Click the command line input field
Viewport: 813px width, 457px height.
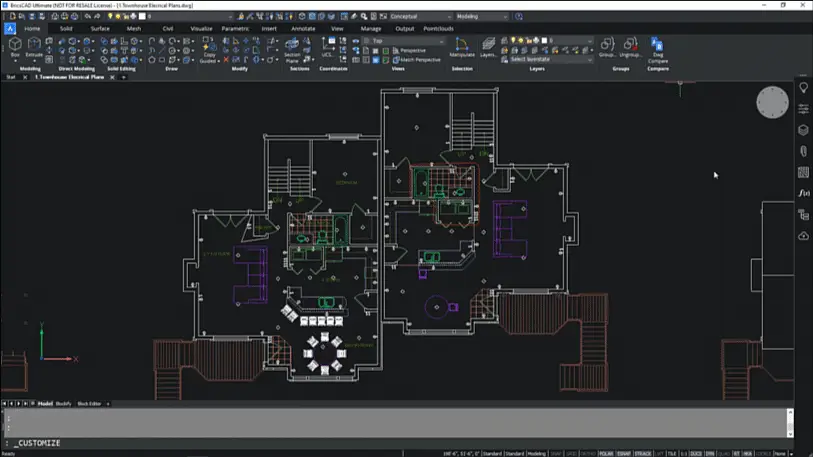click(x=399, y=443)
